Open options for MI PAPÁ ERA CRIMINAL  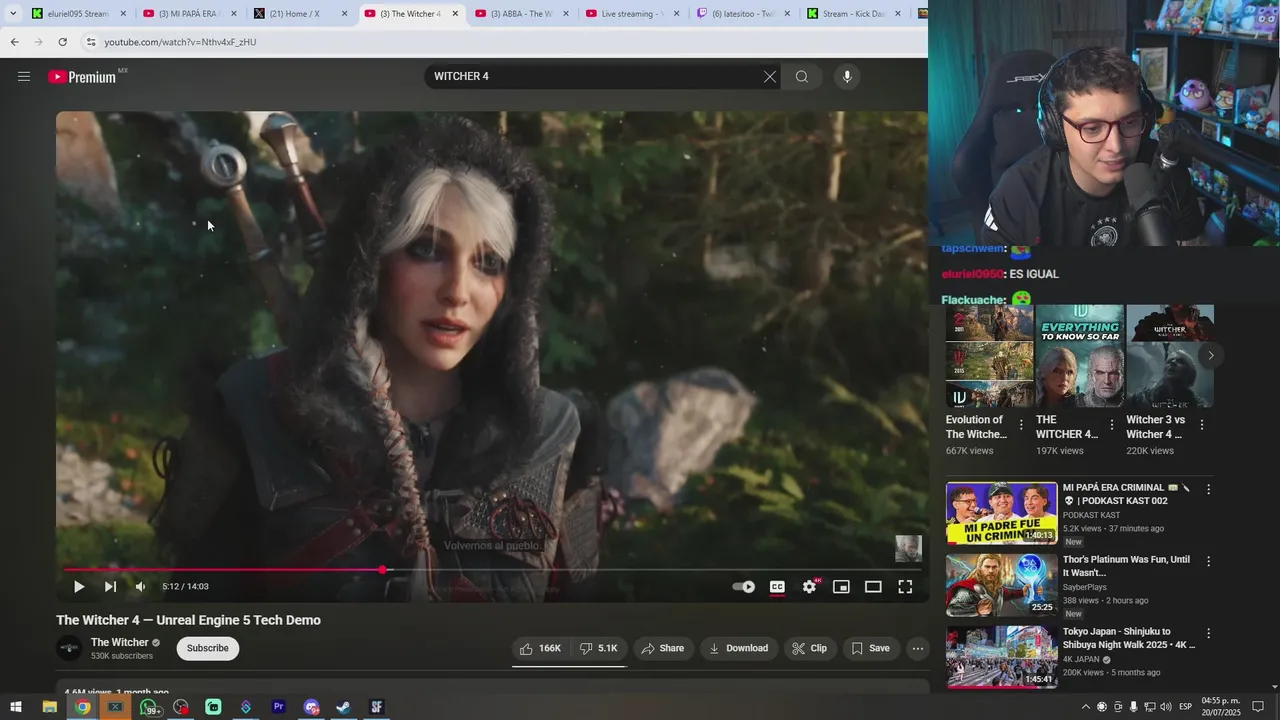click(x=1208, y=490)
